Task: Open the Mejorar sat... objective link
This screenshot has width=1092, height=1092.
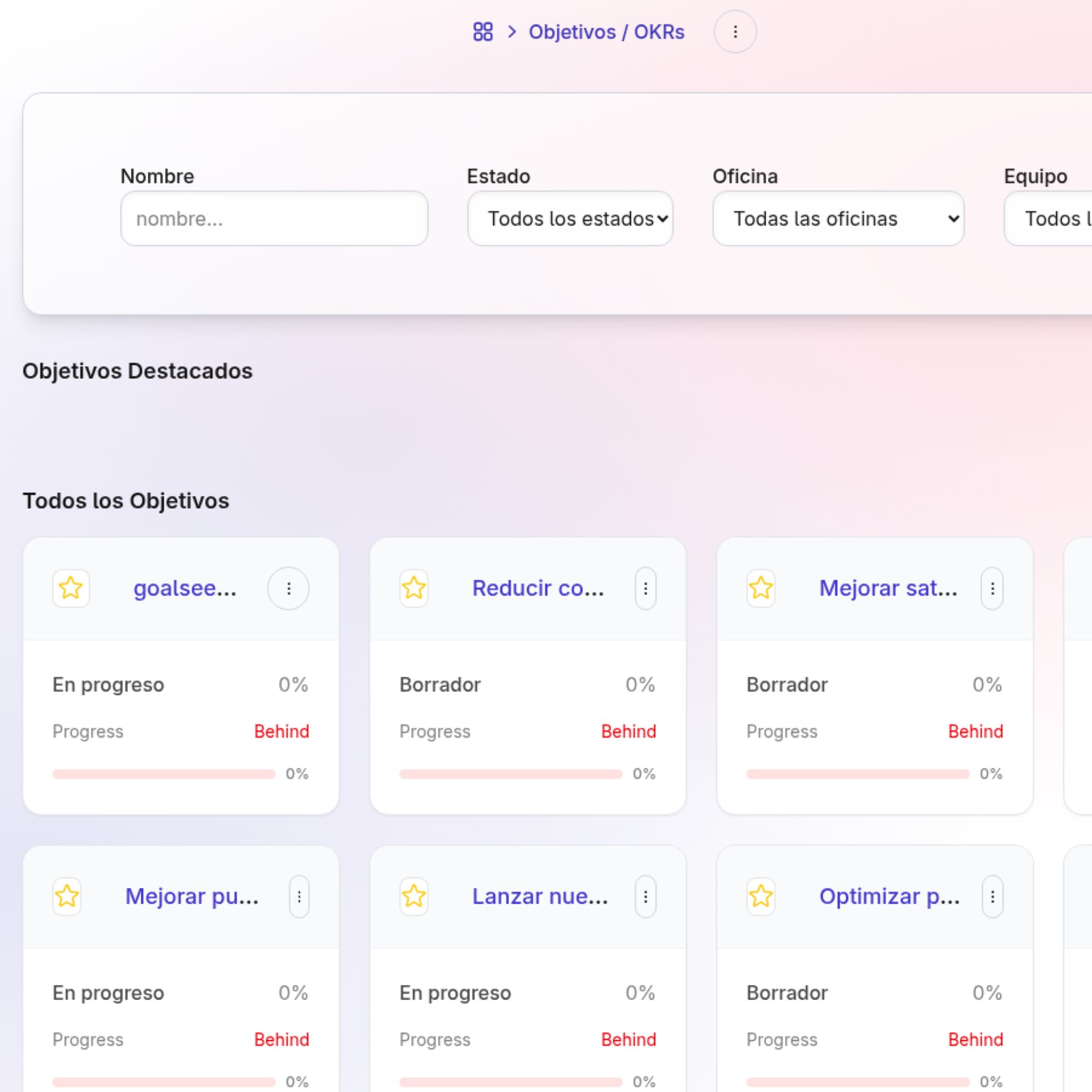Action: [888, 589]
